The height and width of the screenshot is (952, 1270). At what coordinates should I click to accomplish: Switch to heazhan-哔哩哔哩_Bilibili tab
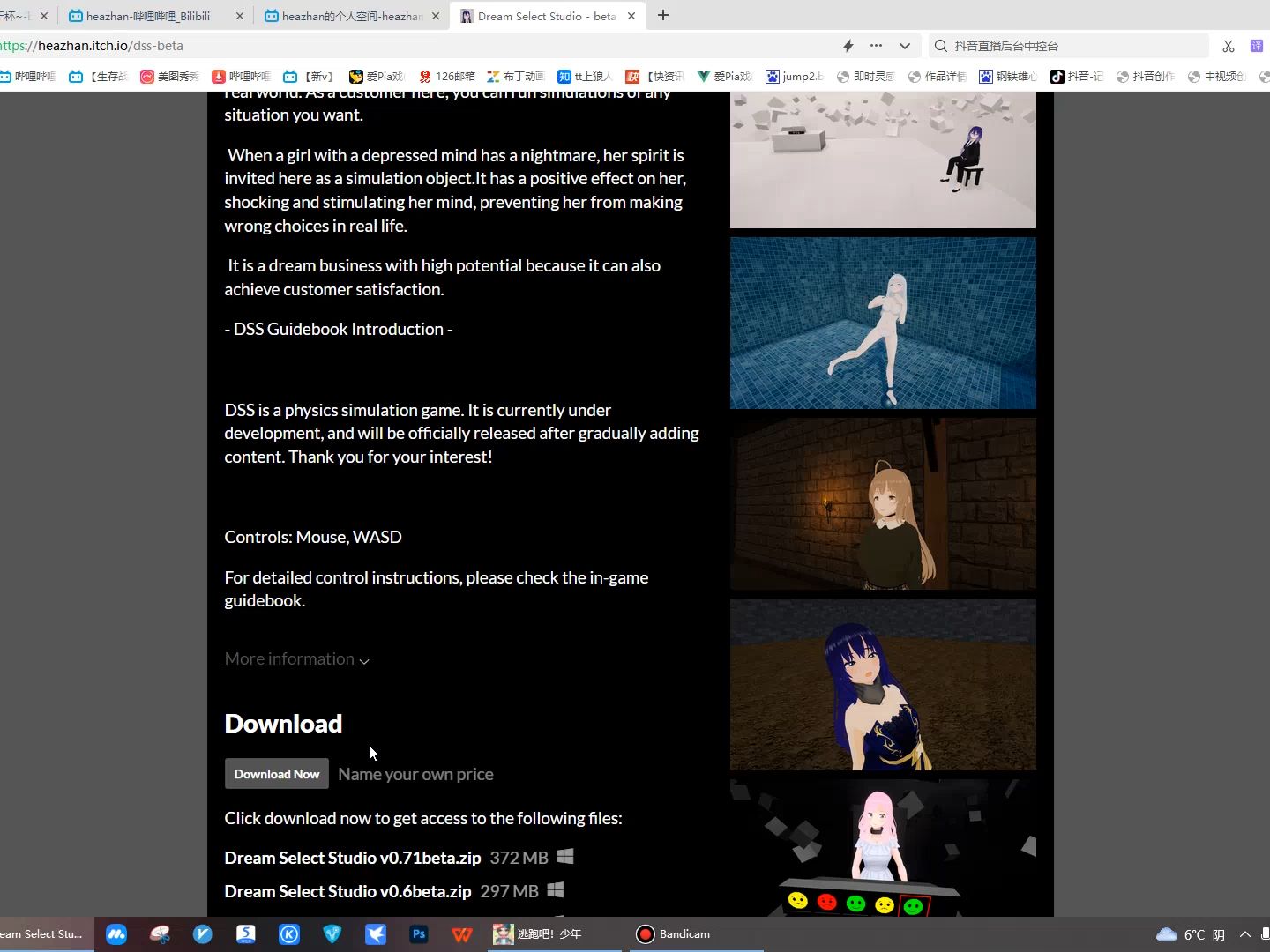148,16
